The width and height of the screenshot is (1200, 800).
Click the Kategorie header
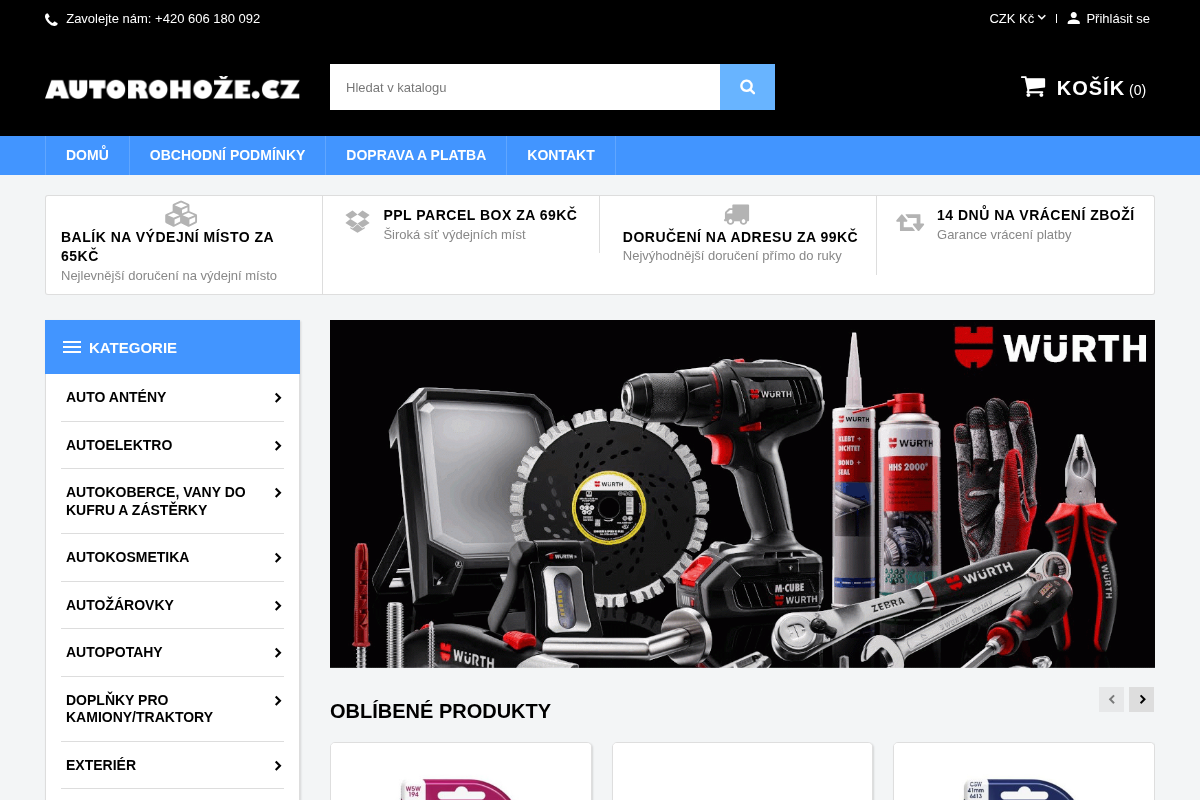pos(172,347)
